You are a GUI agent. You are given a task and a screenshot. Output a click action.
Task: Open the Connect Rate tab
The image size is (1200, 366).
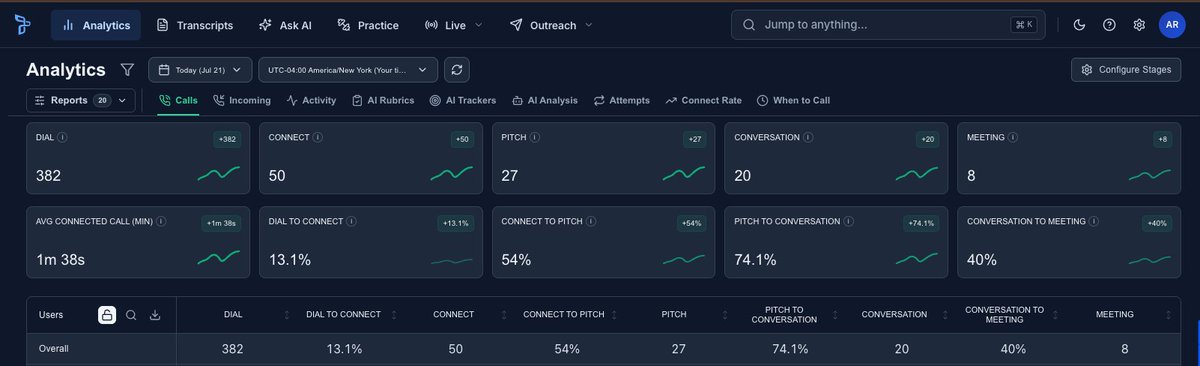(703, 100)
